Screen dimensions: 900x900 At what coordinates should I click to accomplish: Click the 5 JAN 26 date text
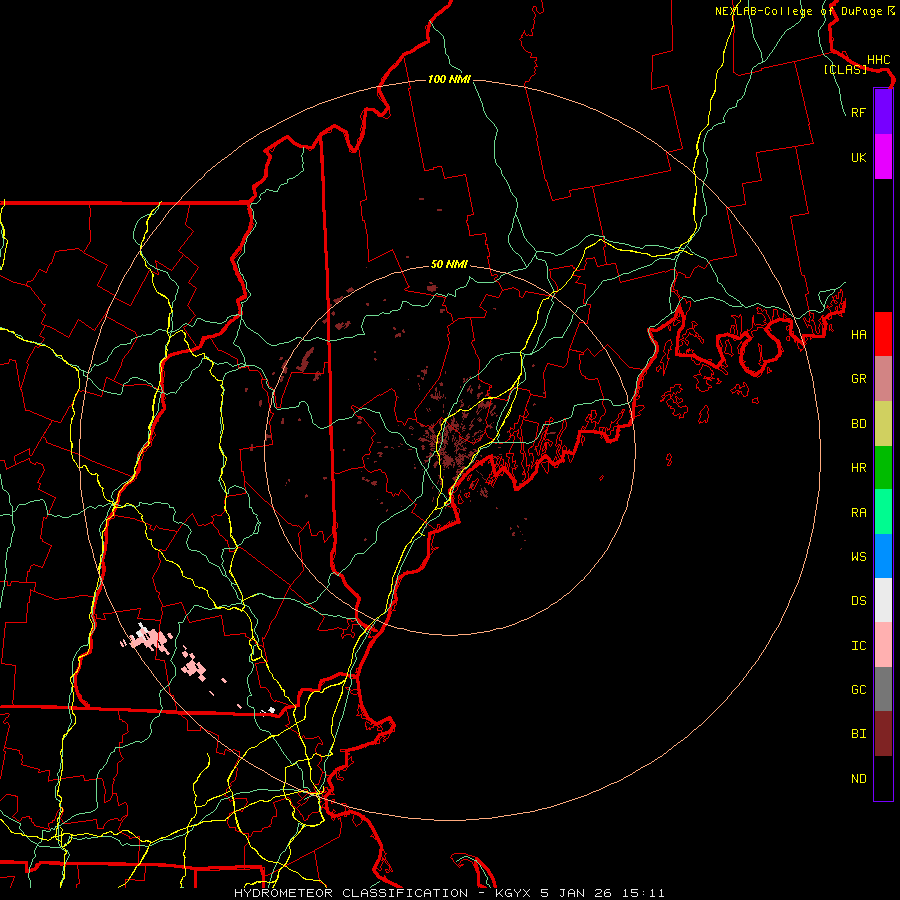tap(577, 893)
